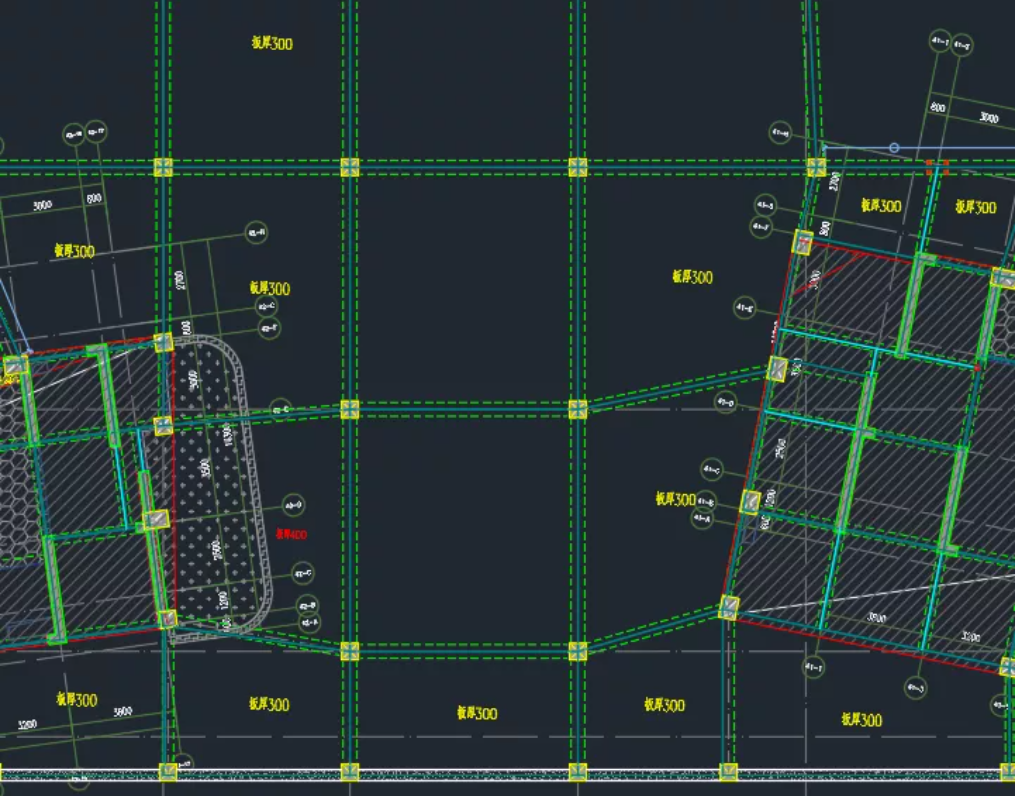Select the 3000 dimension text at upper right
This screenshot has height=796, width=1017.
click(x=988, y=118)
